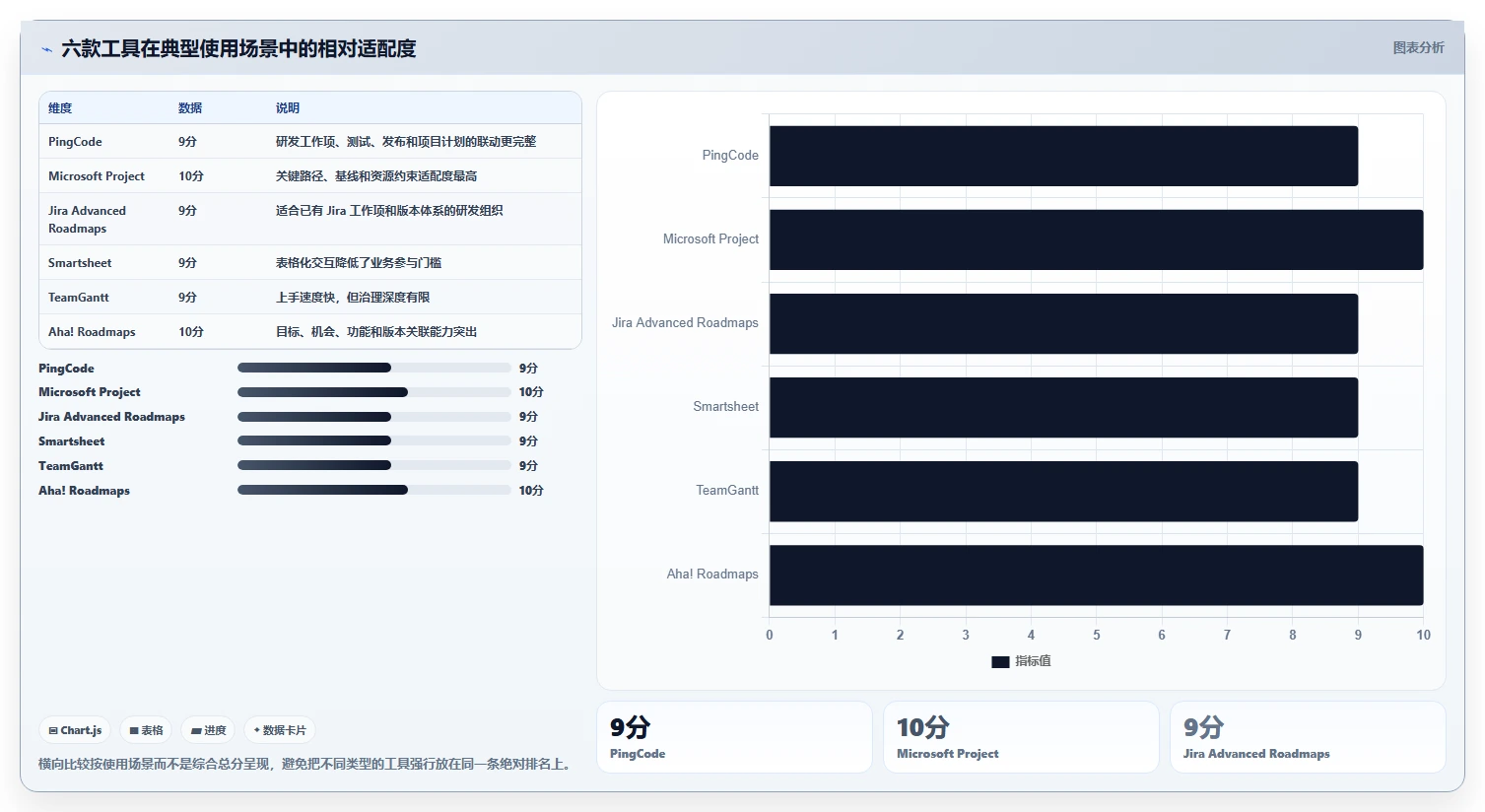Click the 10分 Microsoft Project data card
The width and height of the screenshot is (1485, 812).
click(1021, 737)
